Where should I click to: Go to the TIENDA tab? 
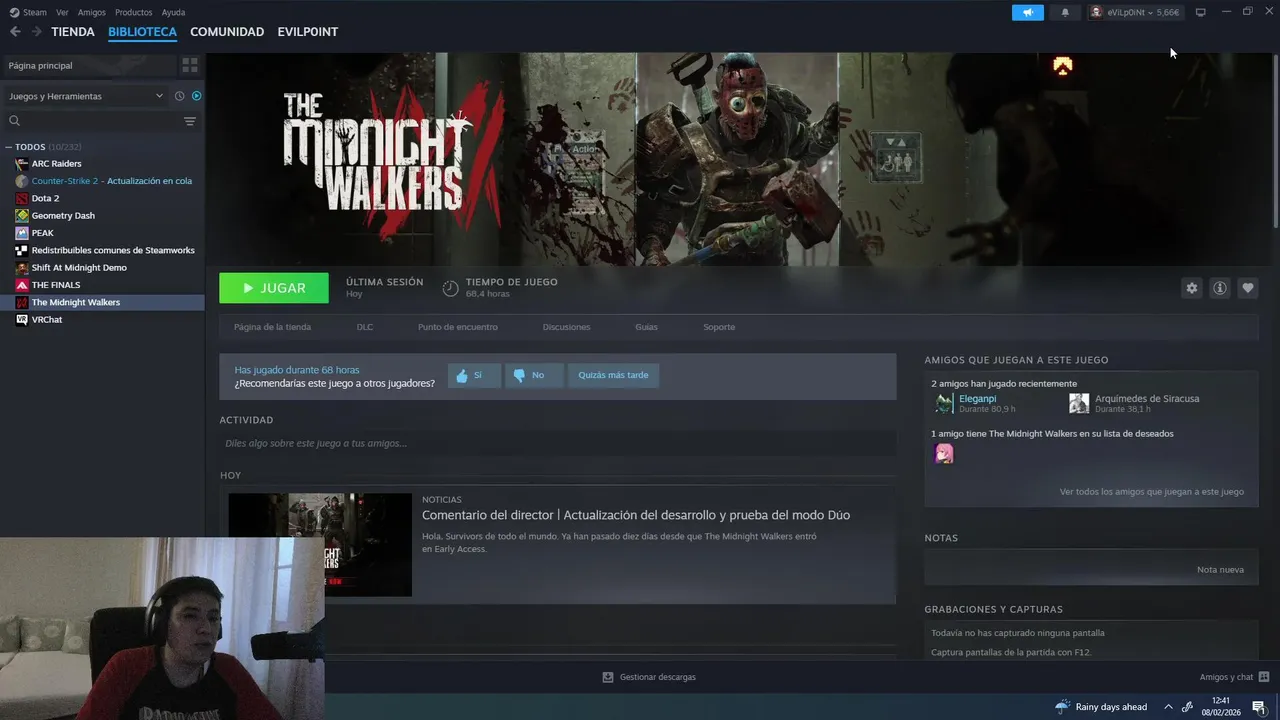(73, 32)
